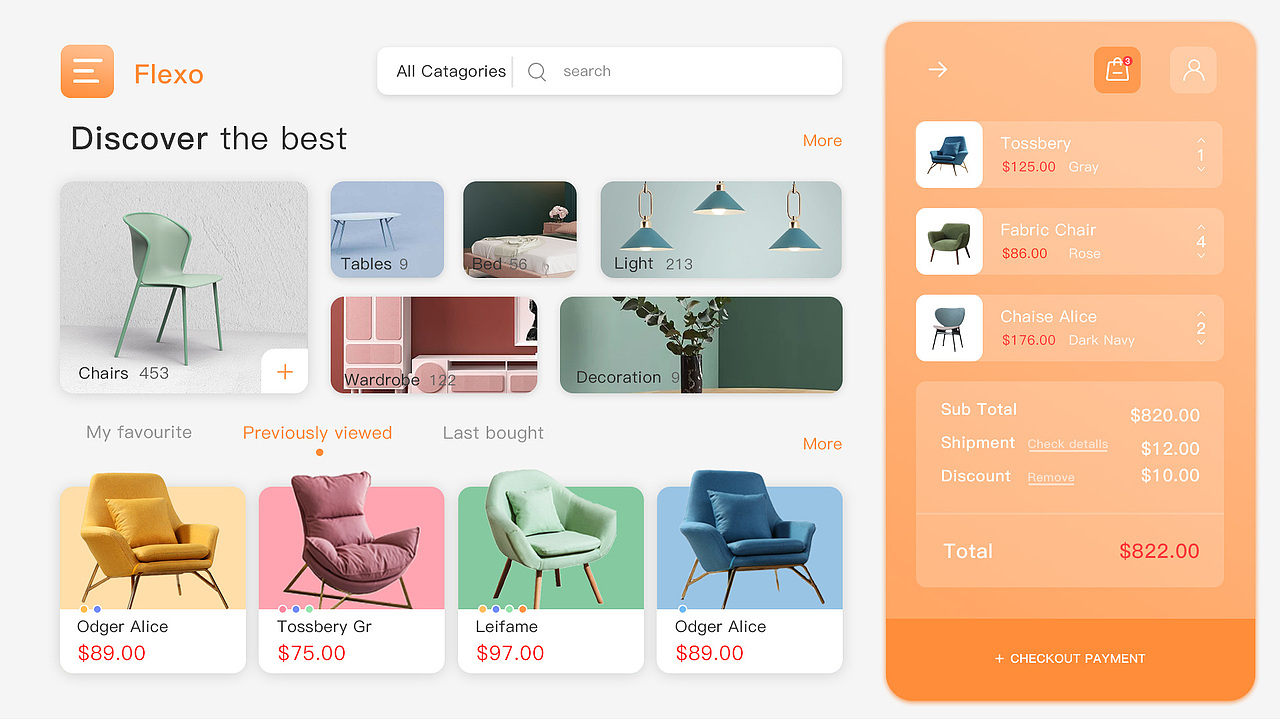The width and height of the screenshot is (1280, 720).
Task: Click the search magnifier icon
Action: (537, 72)
